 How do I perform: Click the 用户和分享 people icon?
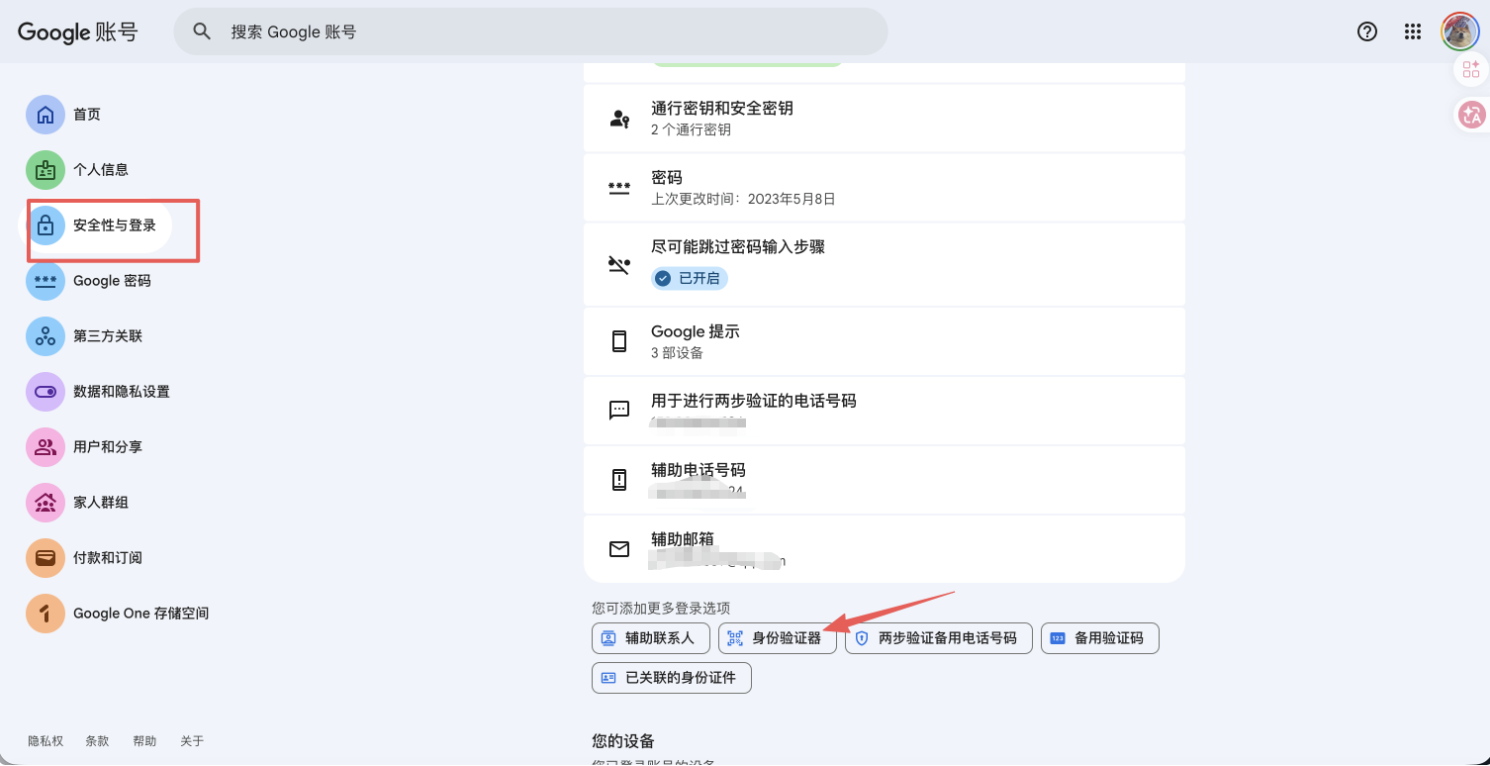tap(45, 447)
